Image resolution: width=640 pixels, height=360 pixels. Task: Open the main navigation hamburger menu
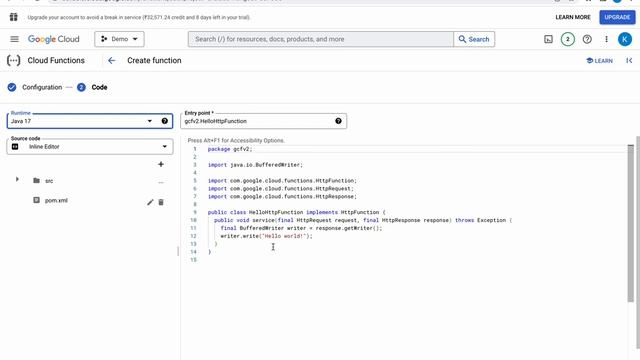coord(14,39)
